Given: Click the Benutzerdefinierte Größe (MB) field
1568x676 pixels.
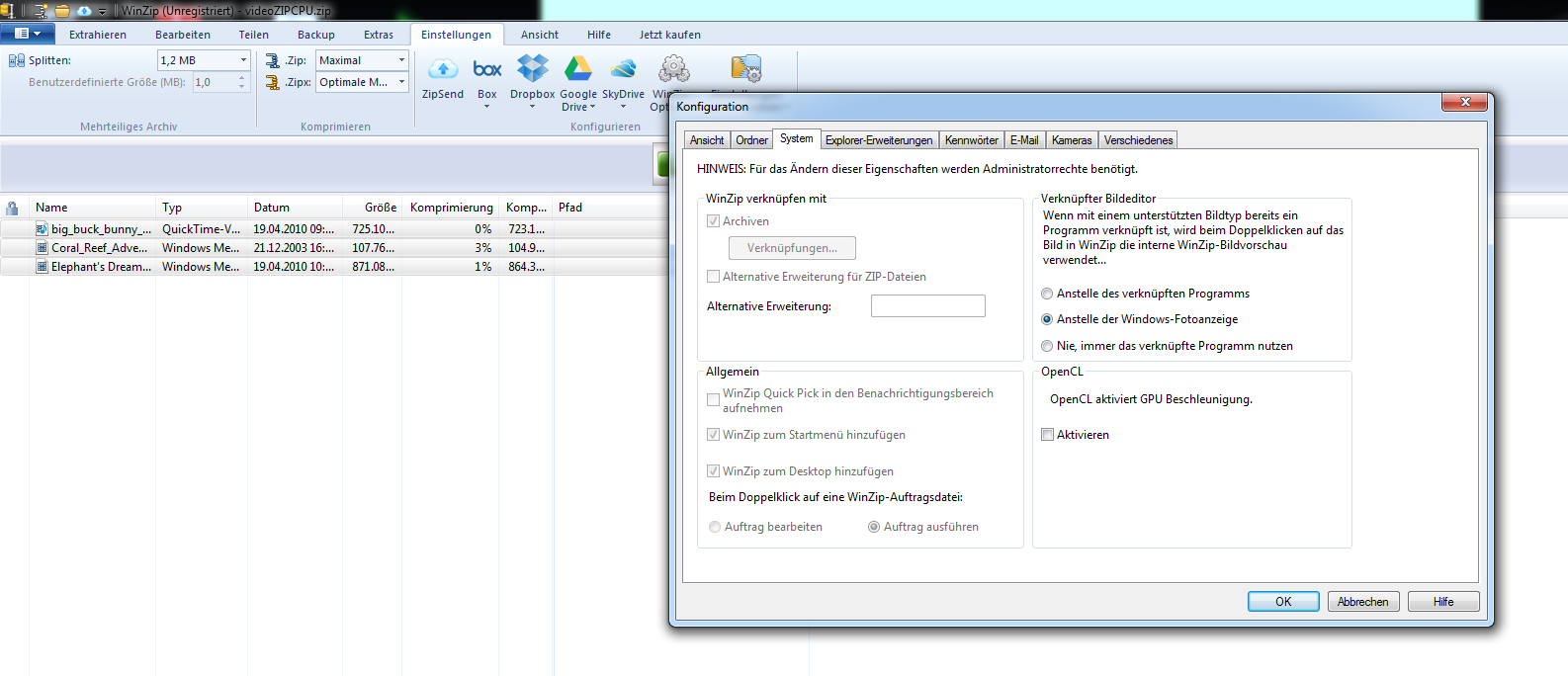Looking at the screenshot, I should (220, 82).
